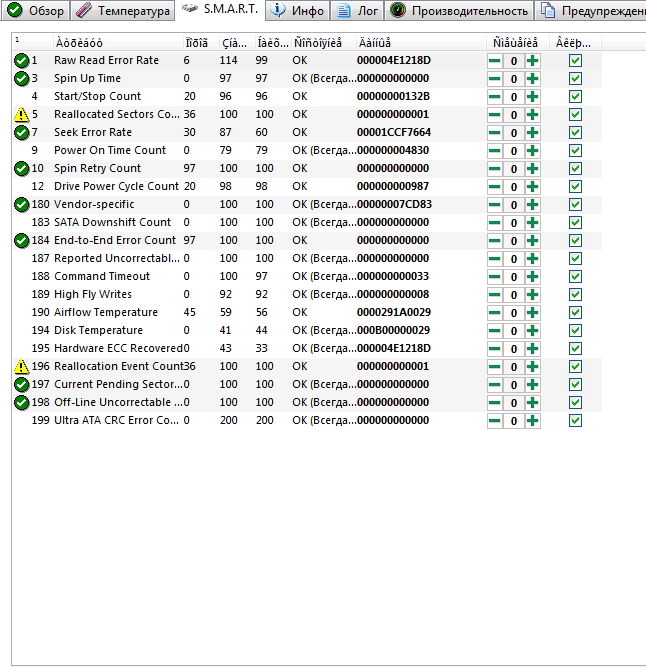The height and width of the screenshot is (667, 646).
Task: Toggle the checkbox for Reported Uncorrectable row
Action: 575,259
